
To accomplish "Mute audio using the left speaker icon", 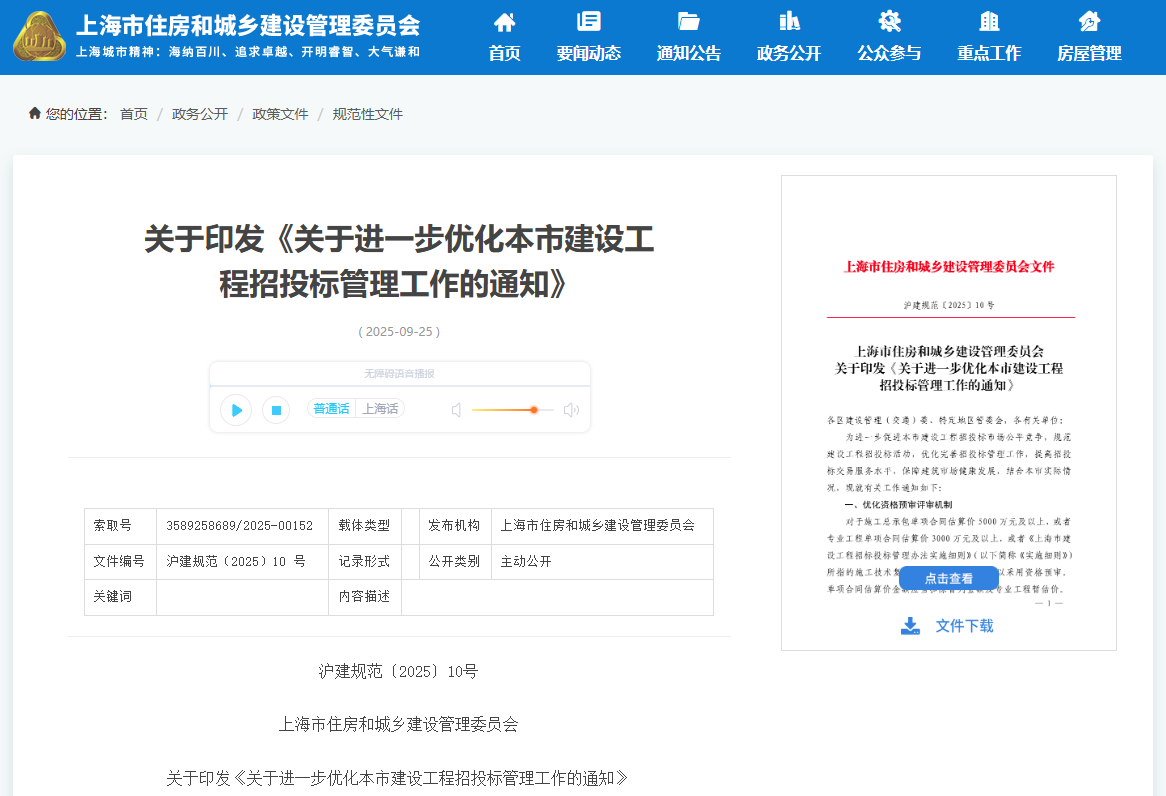I will point(456,409).
